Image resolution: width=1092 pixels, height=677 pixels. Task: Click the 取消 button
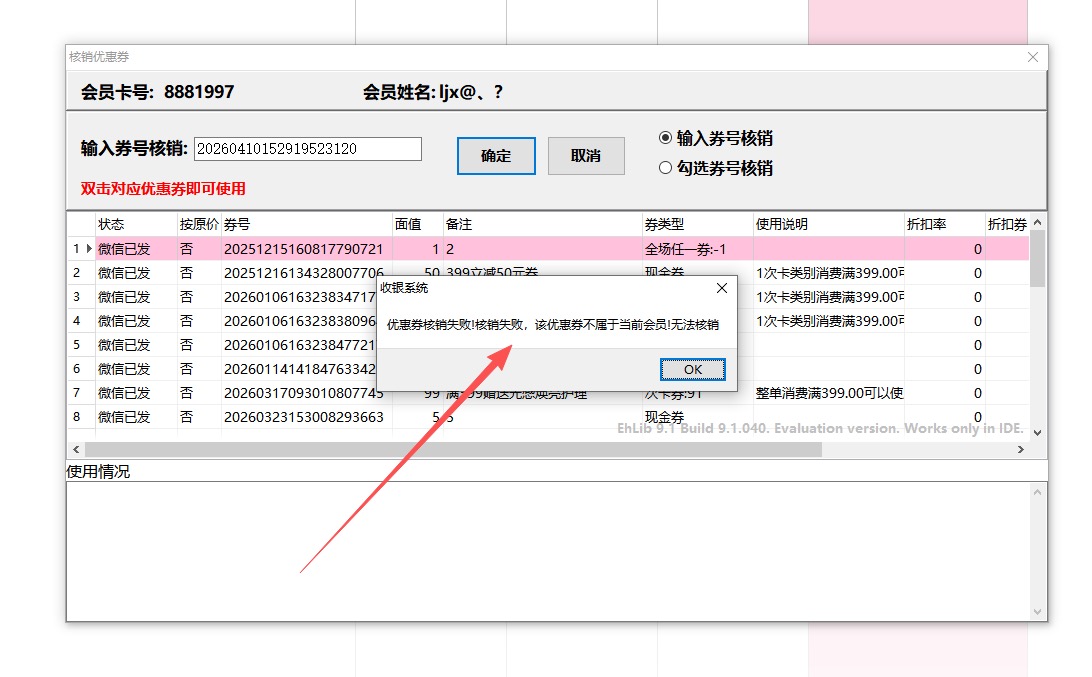click(586, 156)
